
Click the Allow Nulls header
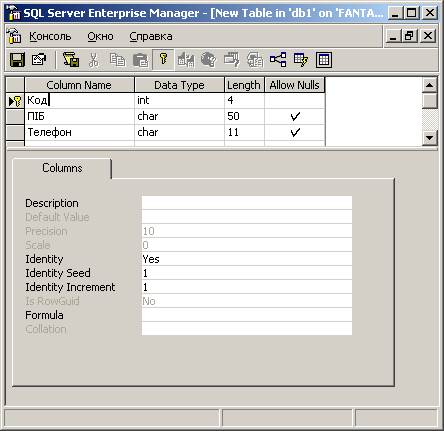[x=295, y=85]
